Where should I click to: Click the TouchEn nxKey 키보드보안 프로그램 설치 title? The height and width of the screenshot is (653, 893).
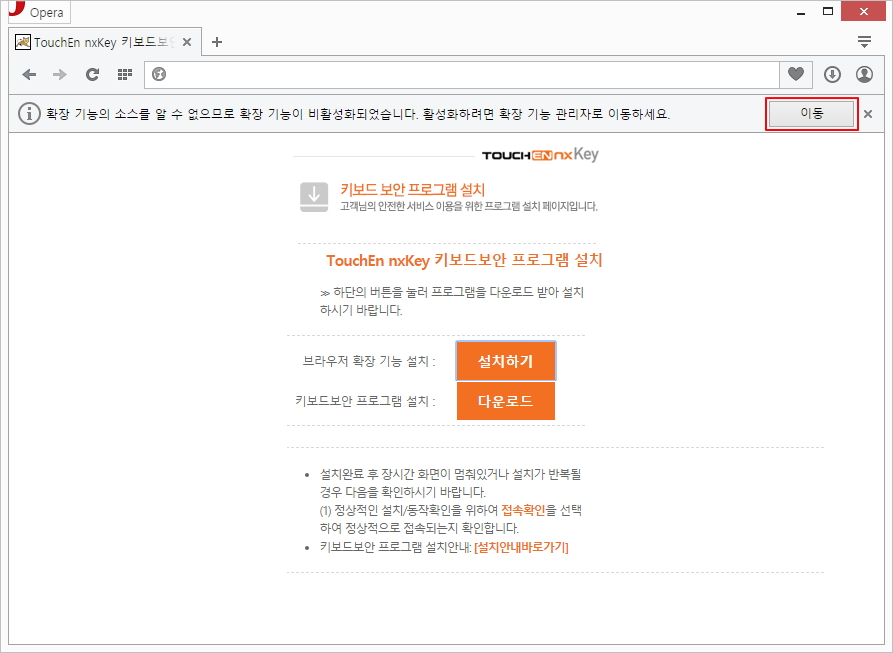coord(464,260)
